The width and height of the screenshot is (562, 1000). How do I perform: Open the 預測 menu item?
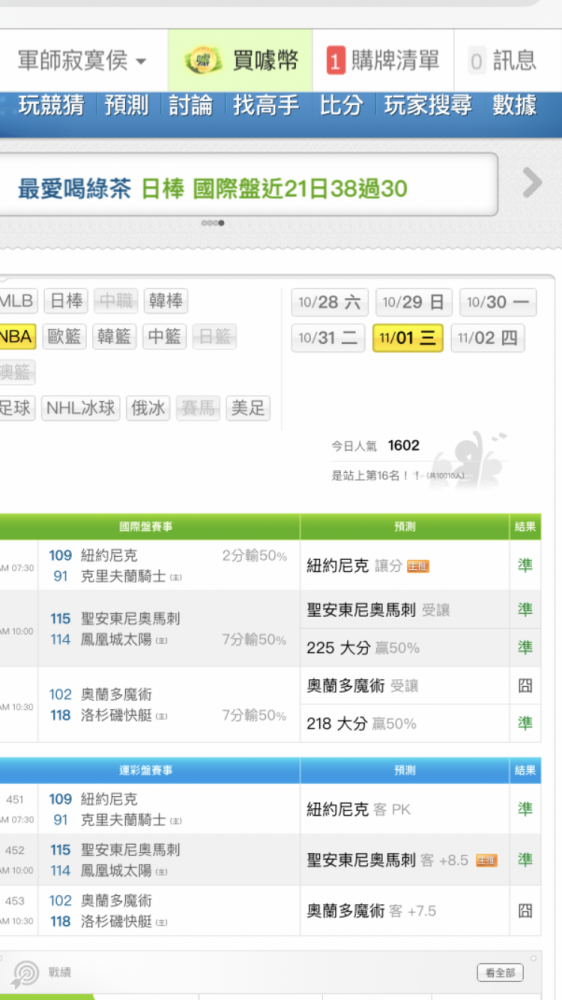pyautogui.click(x=126, y=105)
